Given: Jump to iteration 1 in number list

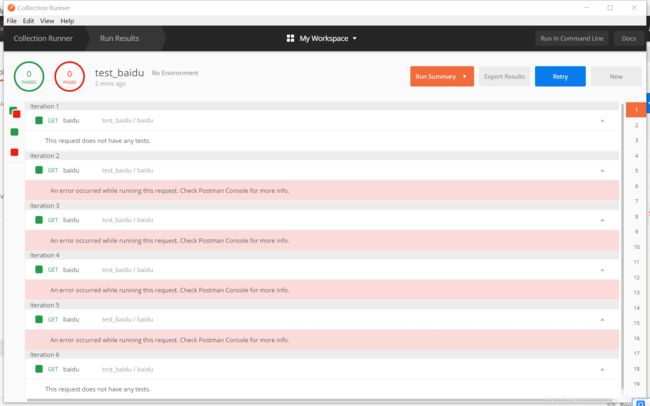Looking at the screenshot, I should click(636, 110).
